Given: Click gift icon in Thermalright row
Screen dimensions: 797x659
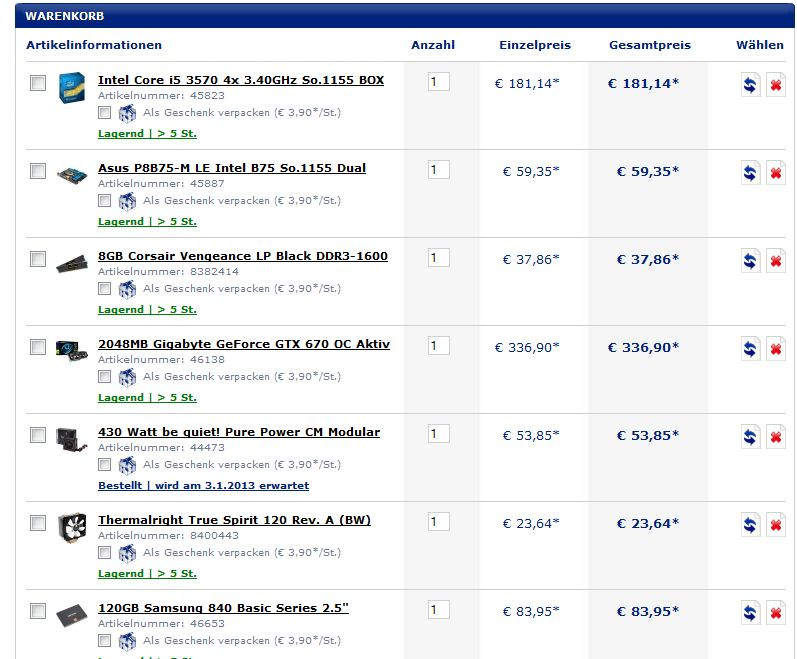Looking at the screenshot, I should coord(127,553).
